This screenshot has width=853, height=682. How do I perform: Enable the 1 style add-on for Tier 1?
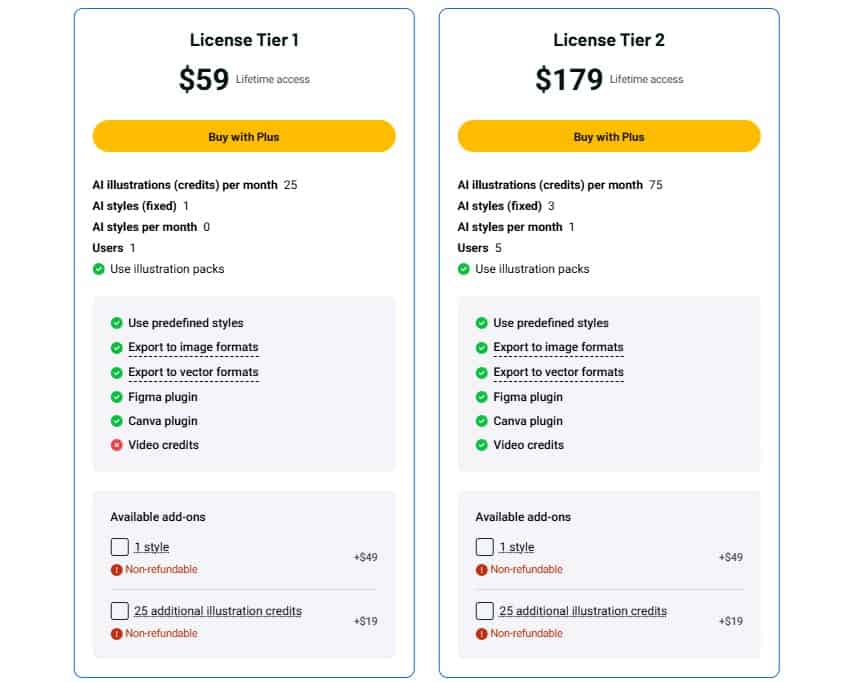(120, 547)
